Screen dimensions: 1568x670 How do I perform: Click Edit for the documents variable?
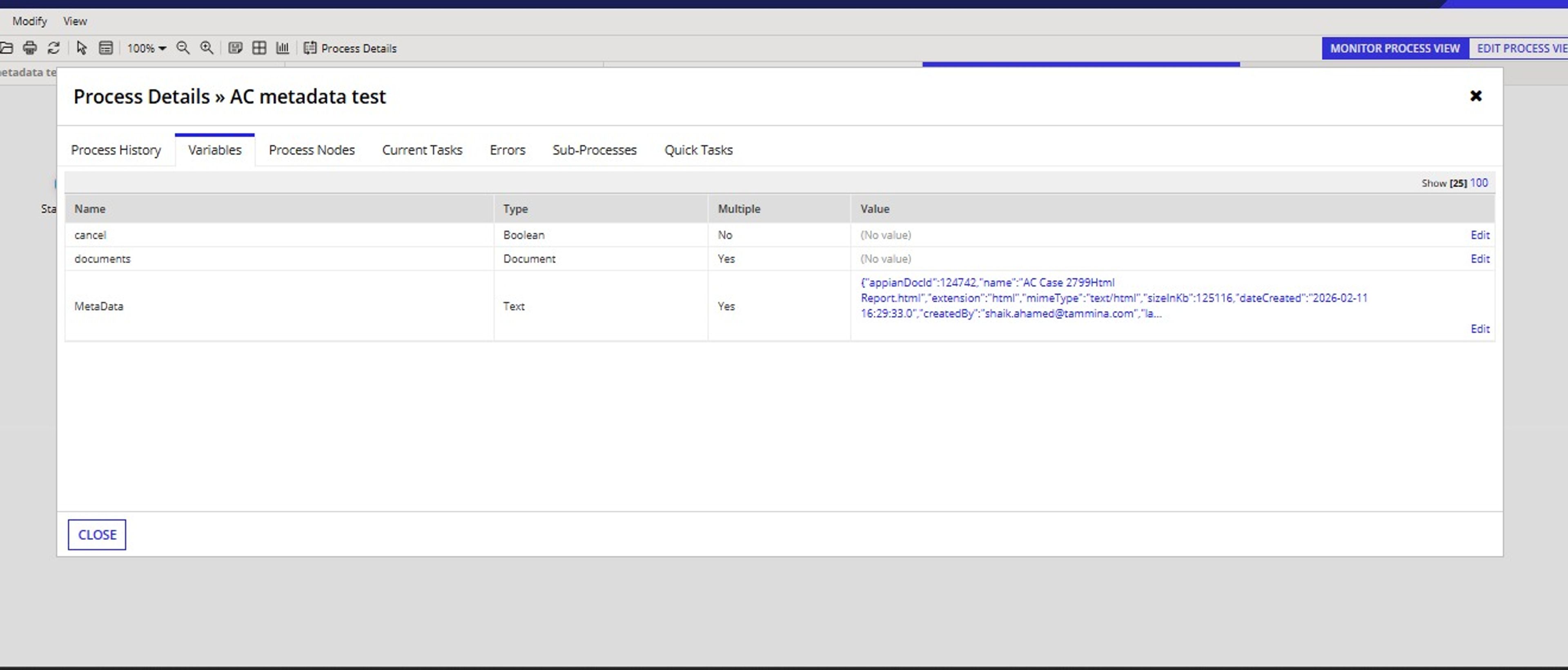(1480, 258)
